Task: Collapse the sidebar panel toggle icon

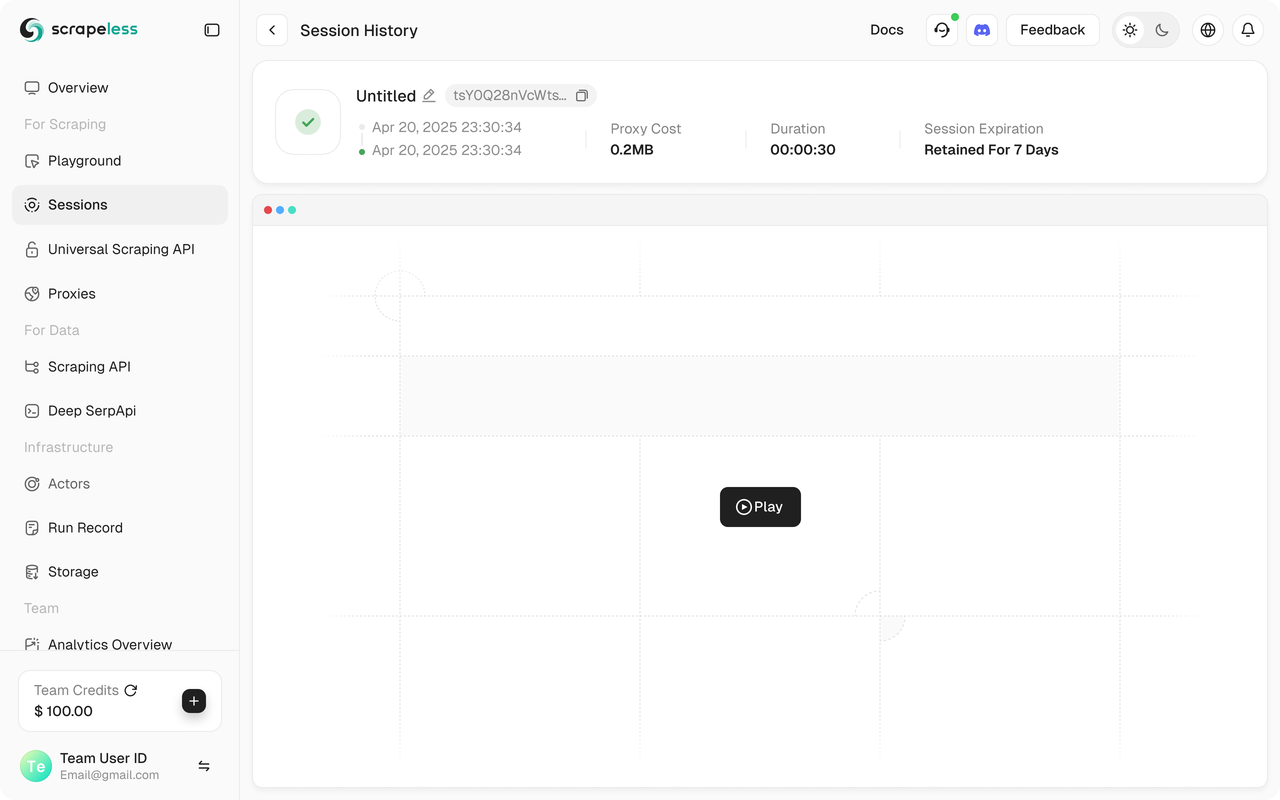Action: tap(212, 30)
